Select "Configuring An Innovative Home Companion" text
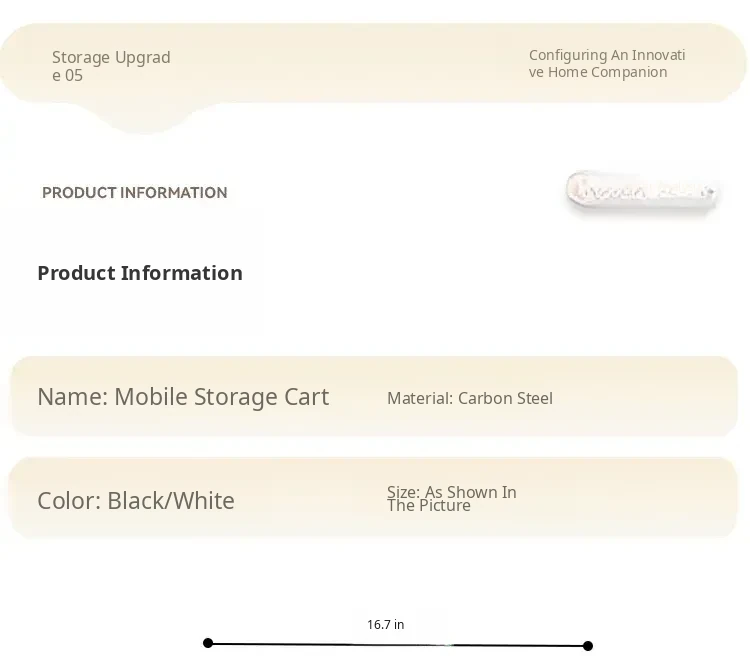Image resolution: width=750 pixels, height=671 pixels. (607, 63)
